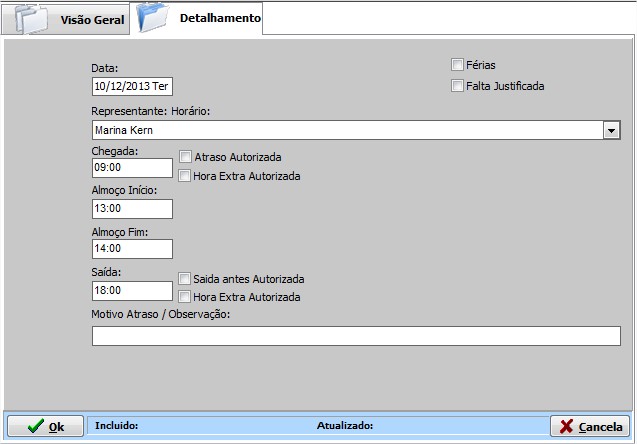The height and width of the screenshot is (444, 637).
Task: Enable Hora Extra Autorizada beside Saída
Action: coord(185,297)
